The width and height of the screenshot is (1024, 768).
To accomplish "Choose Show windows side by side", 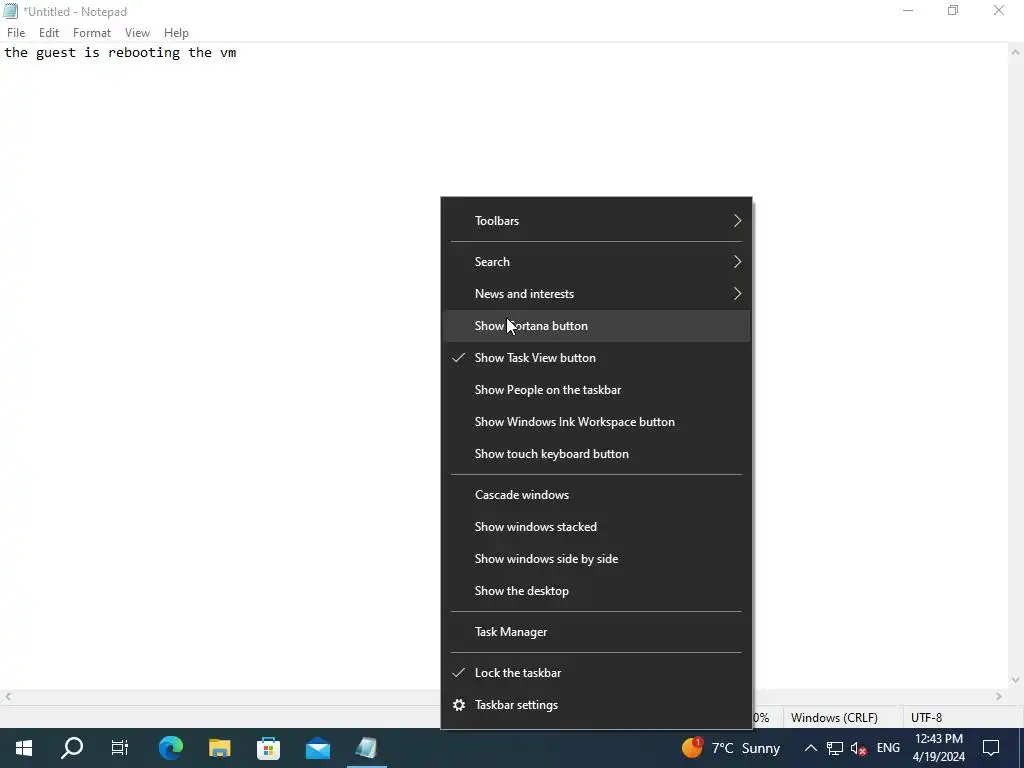I will [x=596, y=559].
